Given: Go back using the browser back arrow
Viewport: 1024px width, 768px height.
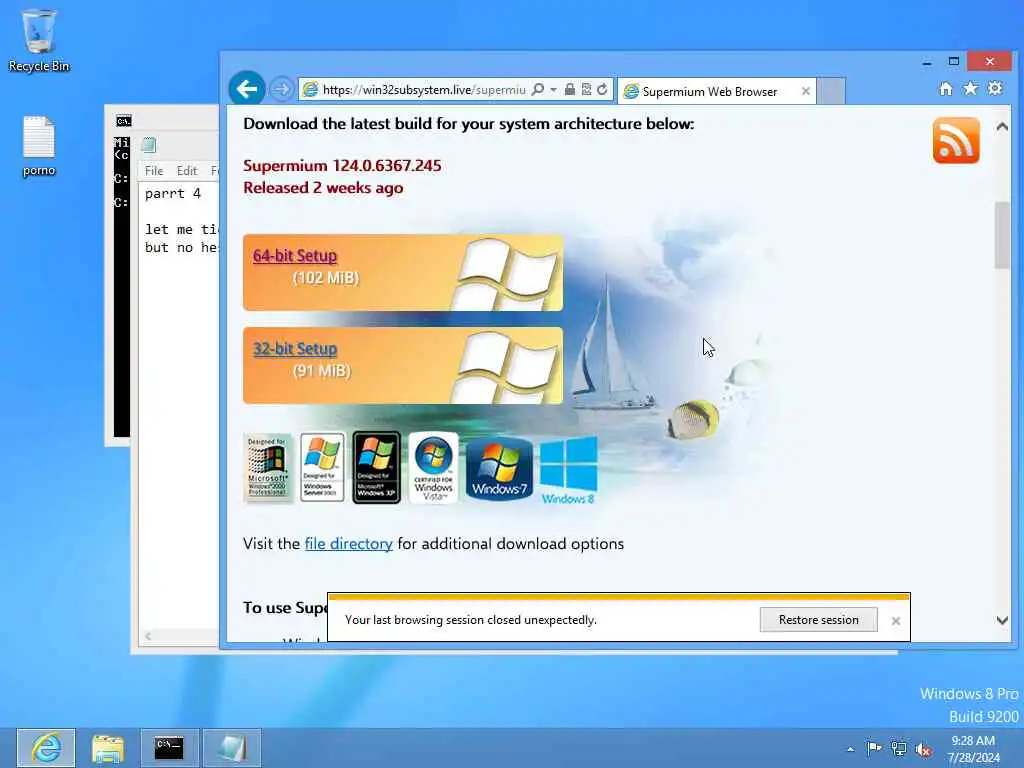Looking at the screenshot, I should click(247, 88).
